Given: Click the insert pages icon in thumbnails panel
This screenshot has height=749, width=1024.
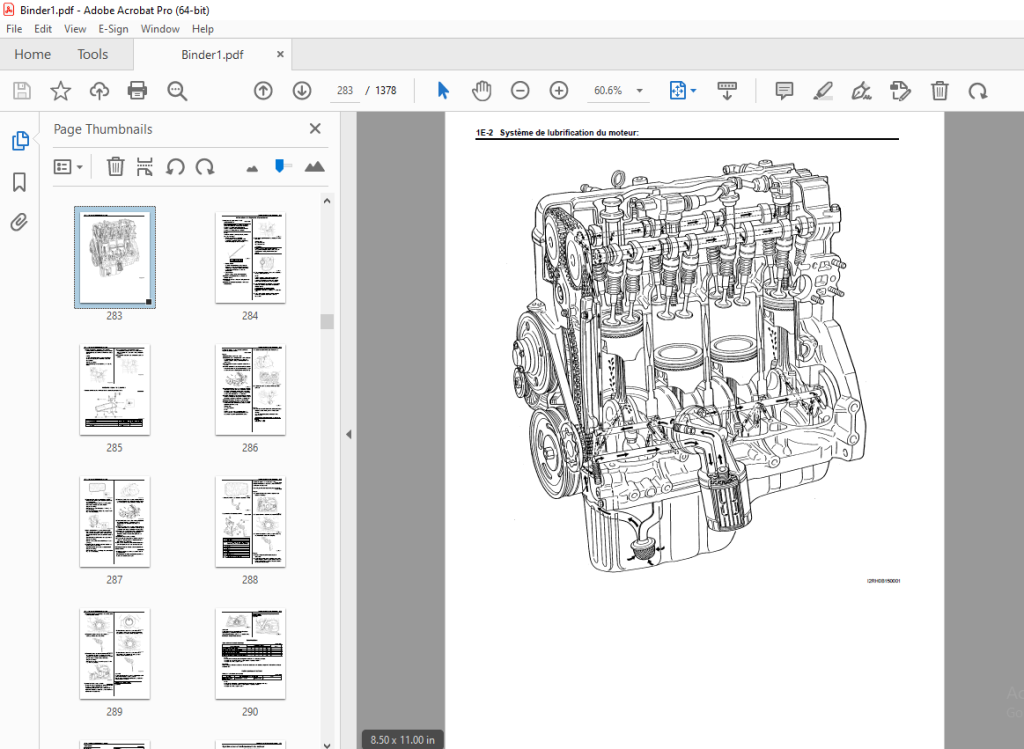Looking at the screenshot, I should click(x=144, y=167).
